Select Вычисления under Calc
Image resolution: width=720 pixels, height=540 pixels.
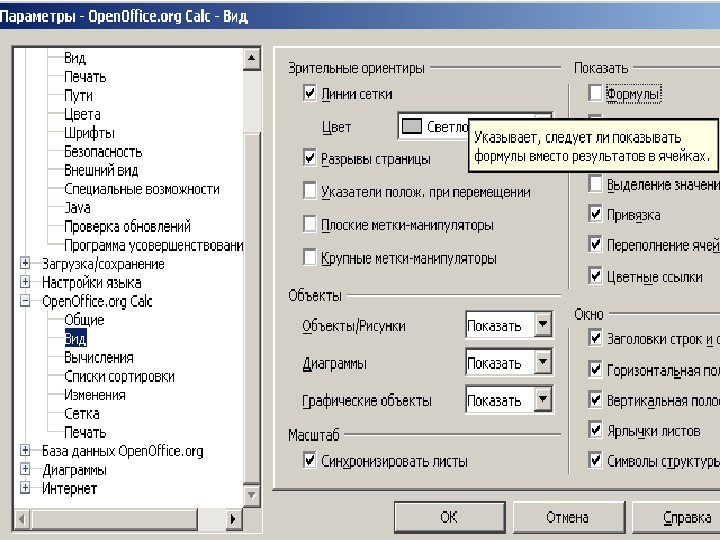[x=99, y=358]
